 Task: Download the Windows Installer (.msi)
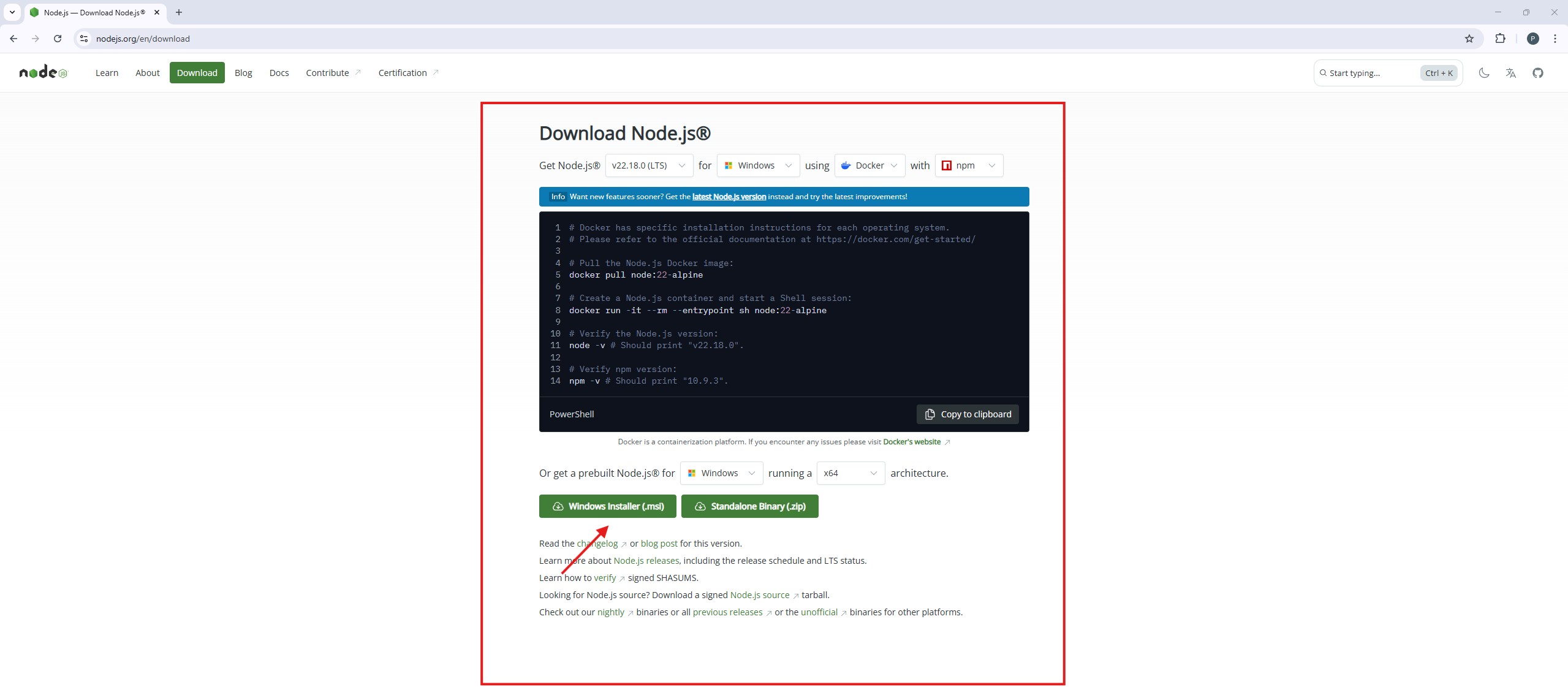click(x=607, y=506)
